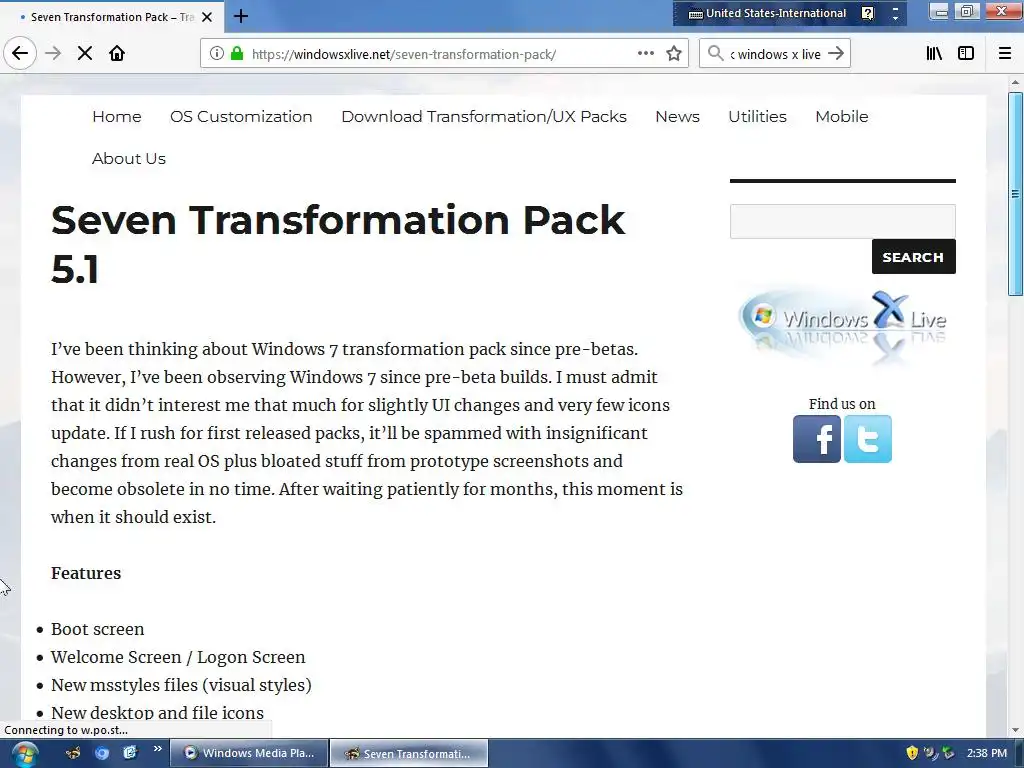Click the Seven Transformation Pack 5.1 heading
This screenshot has height=768, width=1024.
(338, 244)
